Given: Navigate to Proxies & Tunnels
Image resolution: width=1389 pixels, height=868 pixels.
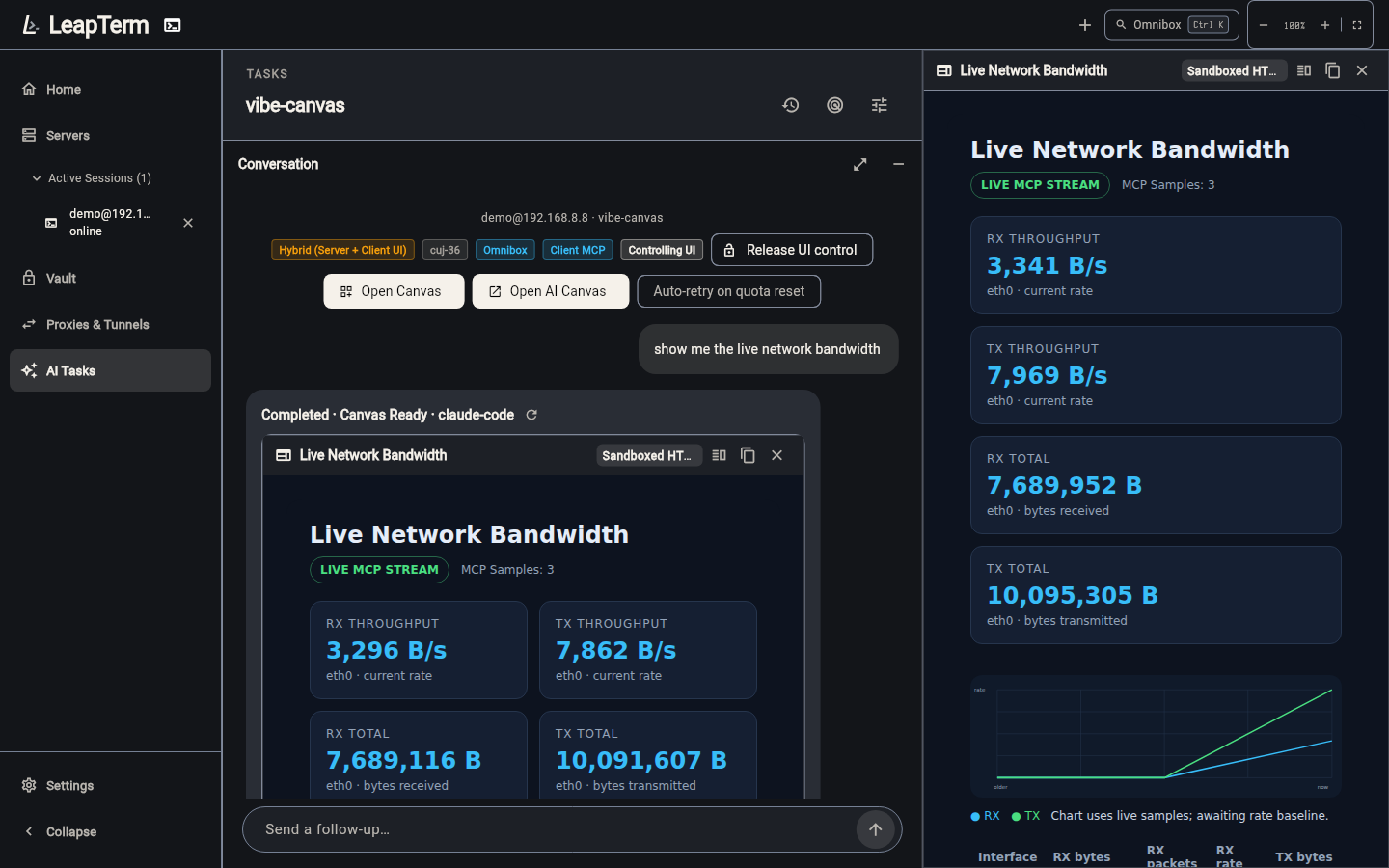Looking at the screenshot, I should click(110, 325).
